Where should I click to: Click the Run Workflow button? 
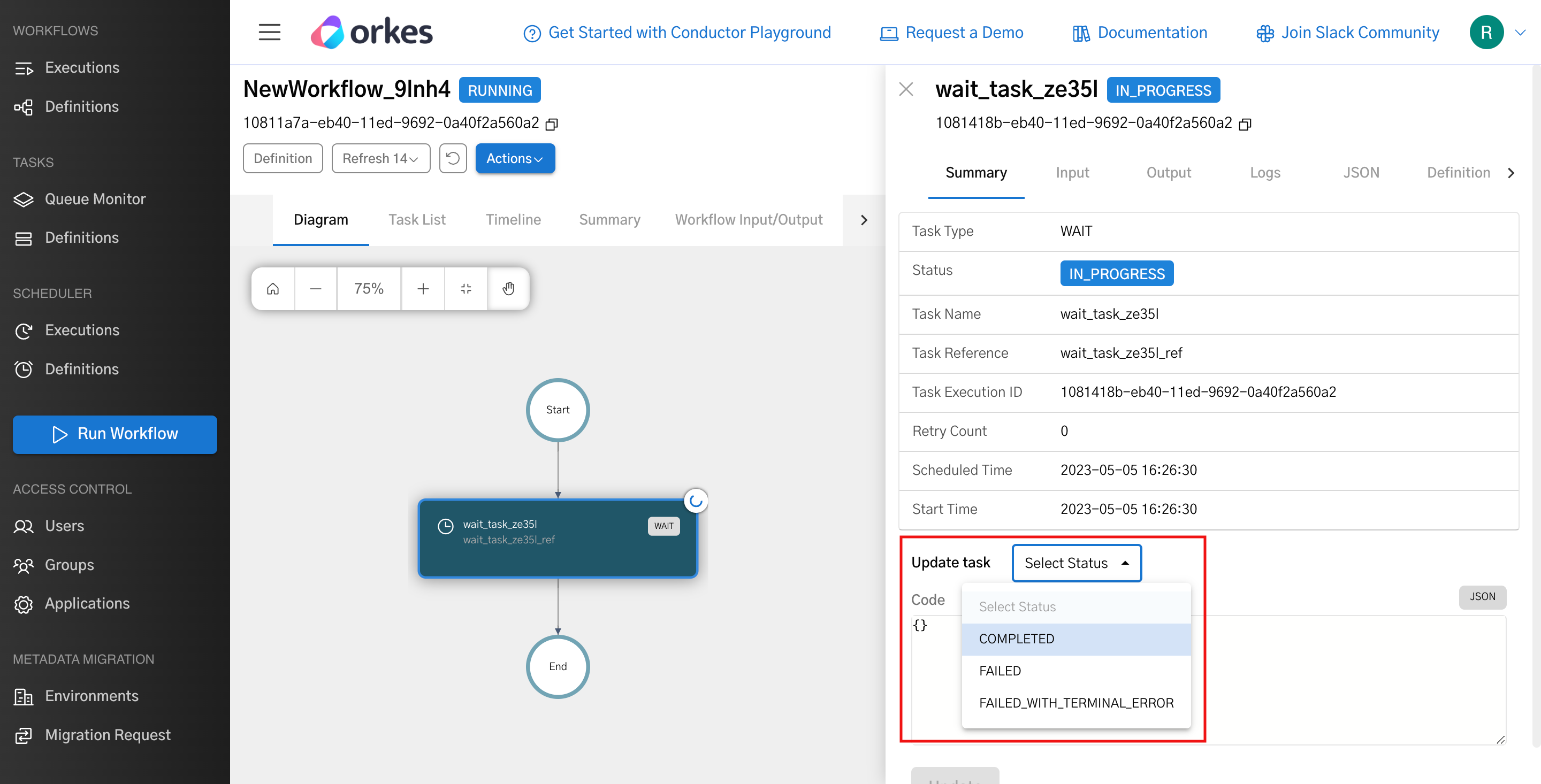(x=115, y=434)
